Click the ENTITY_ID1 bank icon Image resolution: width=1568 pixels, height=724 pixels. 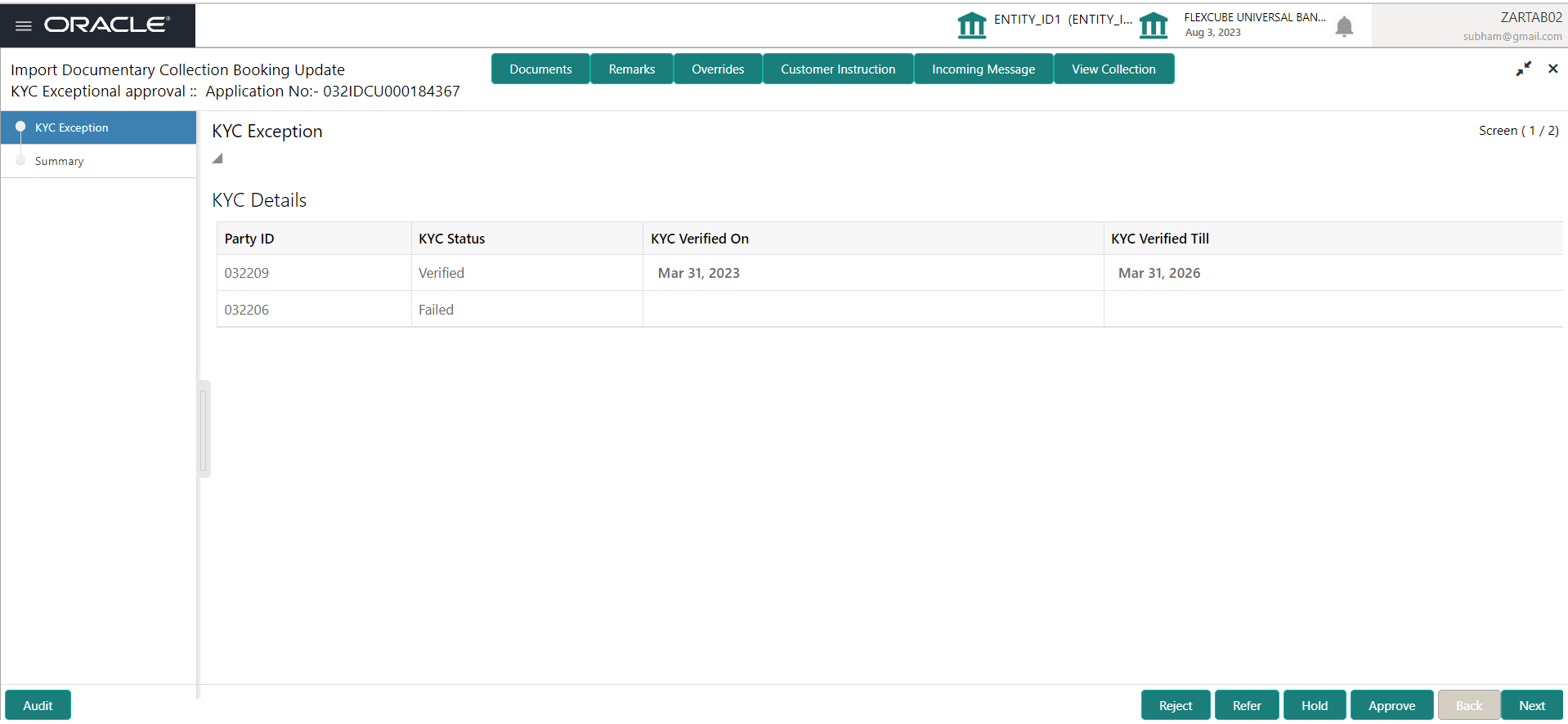[x=972, y=25]
